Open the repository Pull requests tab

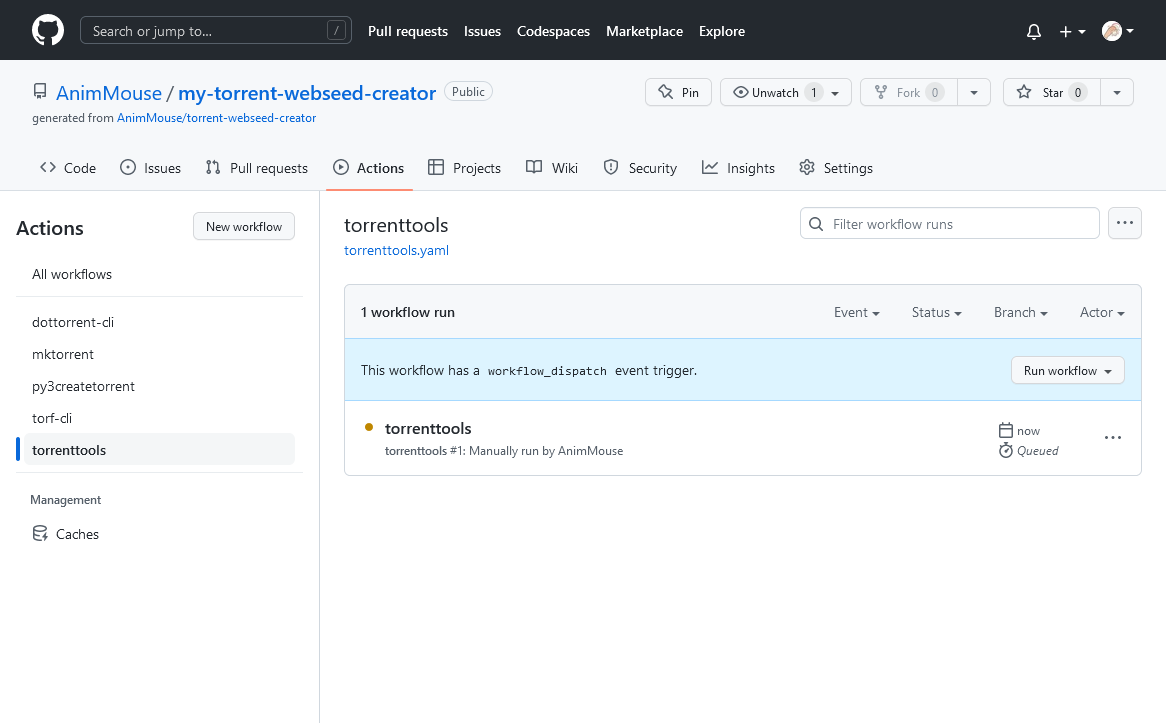[257, 168]
